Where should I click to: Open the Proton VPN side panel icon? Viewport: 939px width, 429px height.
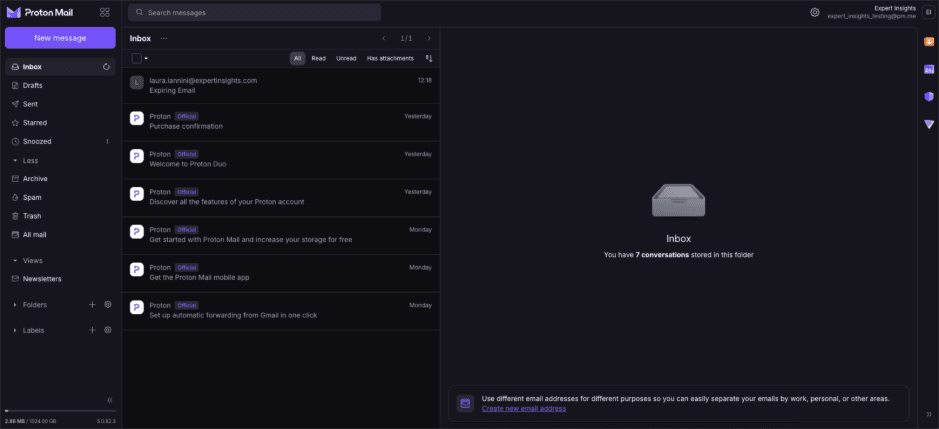929,124
